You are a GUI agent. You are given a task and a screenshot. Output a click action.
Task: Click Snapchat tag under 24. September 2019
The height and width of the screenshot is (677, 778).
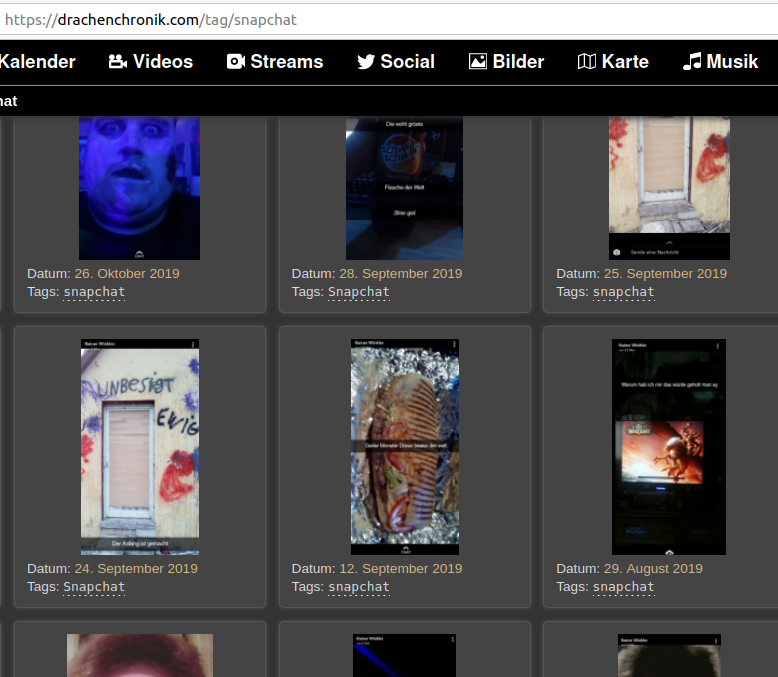(x=94, y=587)
